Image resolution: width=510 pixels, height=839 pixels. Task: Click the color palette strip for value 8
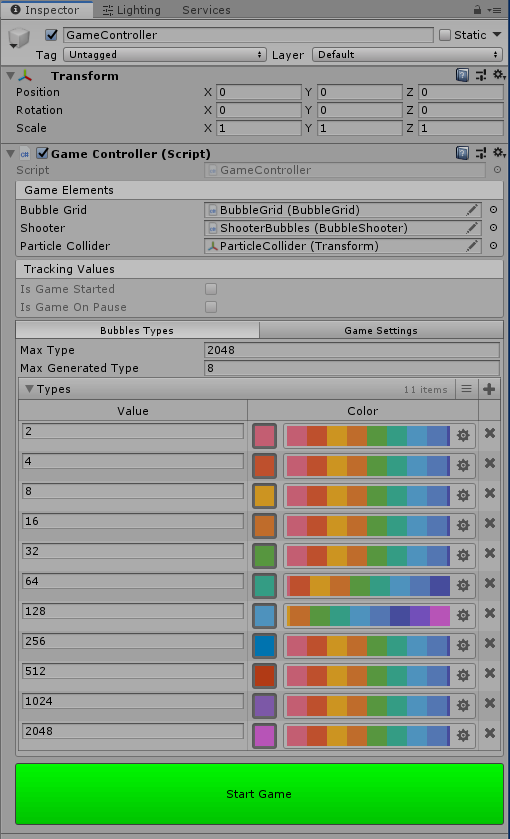[367, 495]
